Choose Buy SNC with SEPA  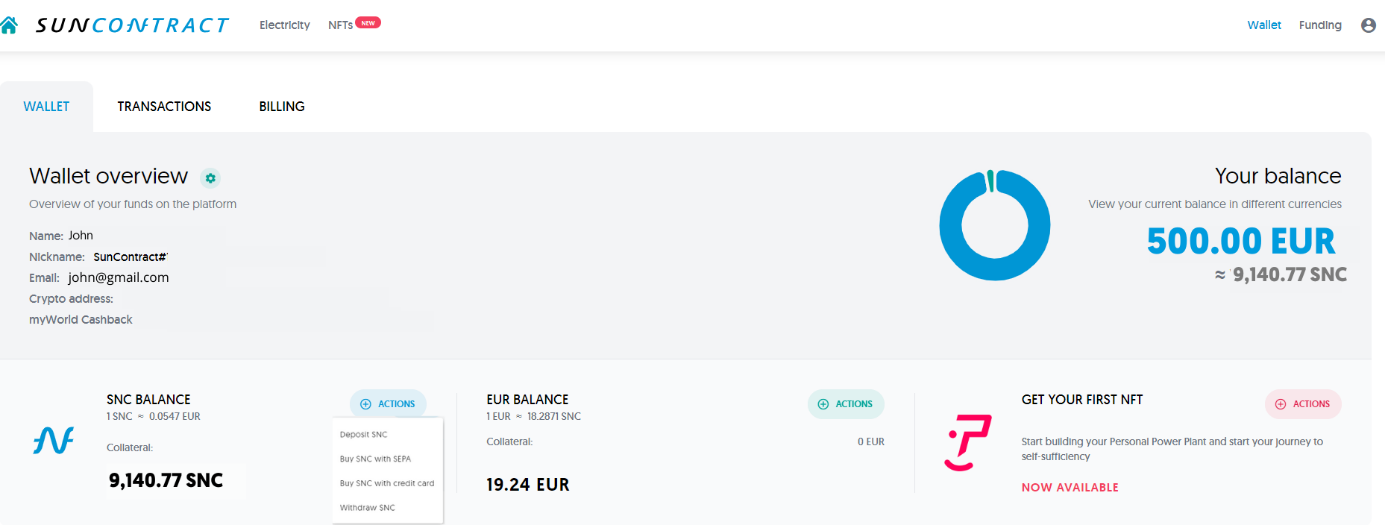point(375,459)
